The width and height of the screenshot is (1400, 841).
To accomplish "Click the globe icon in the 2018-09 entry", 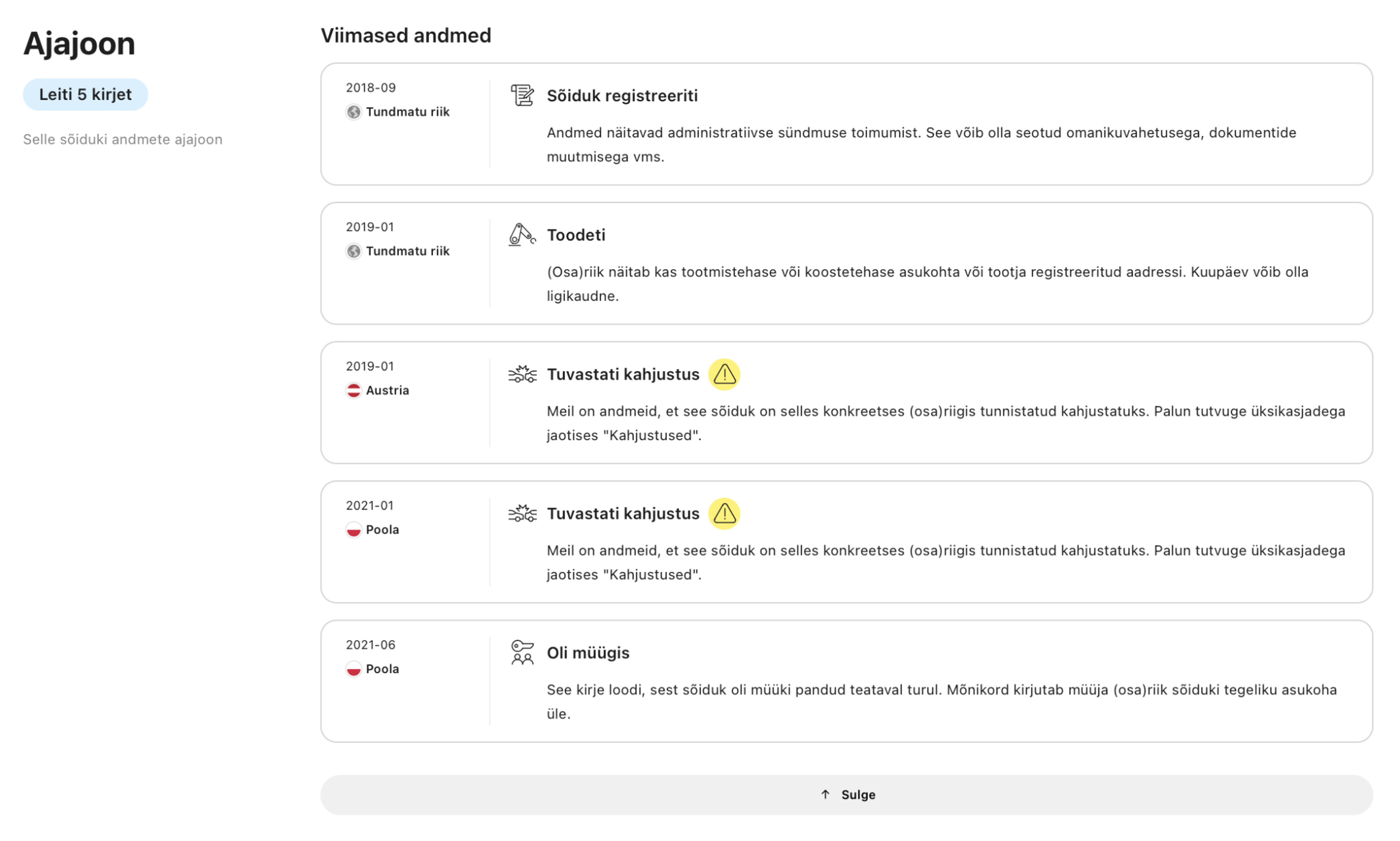I will 353,112.
